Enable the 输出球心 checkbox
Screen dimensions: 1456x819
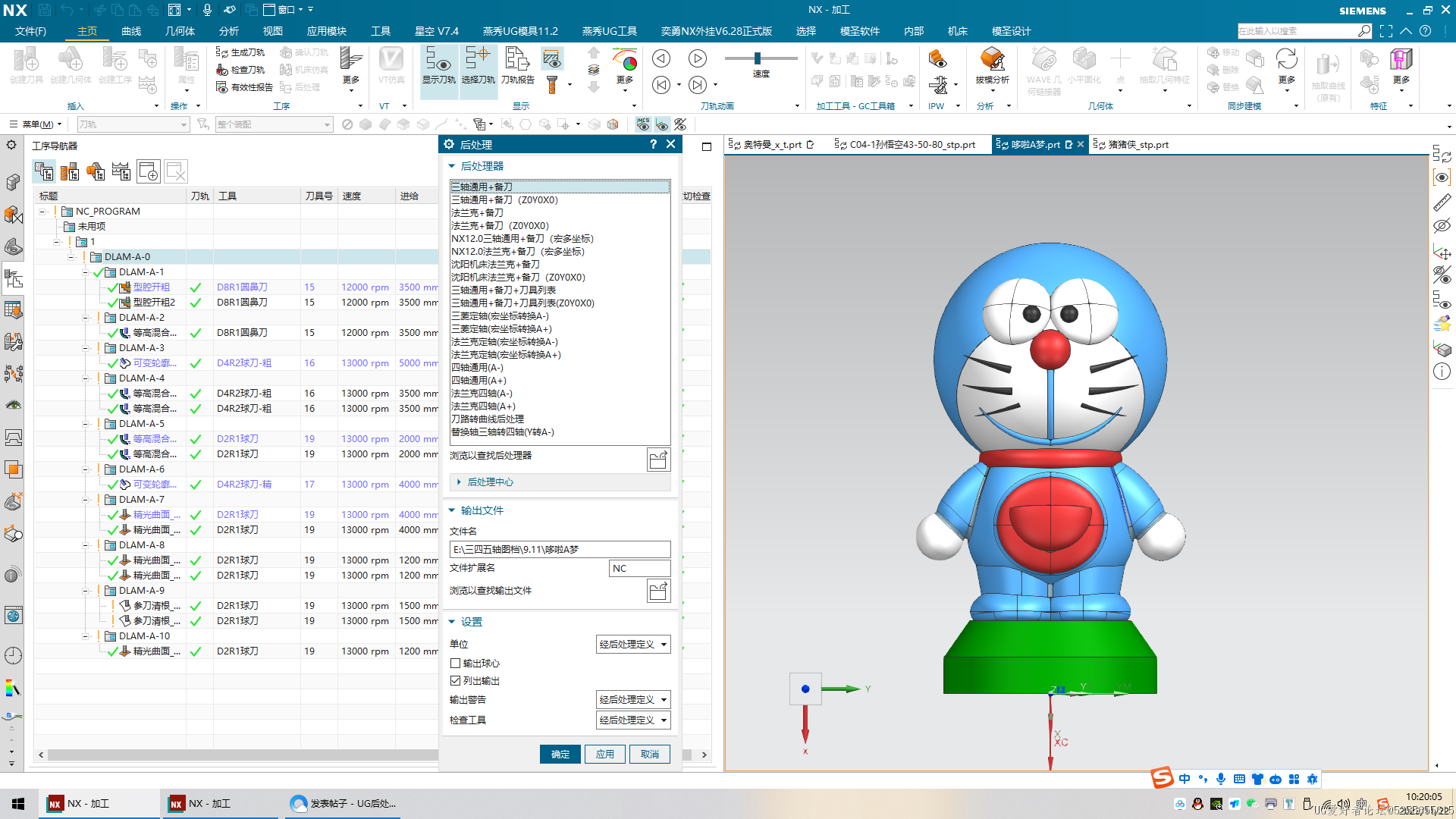click(x=455, y=664)
